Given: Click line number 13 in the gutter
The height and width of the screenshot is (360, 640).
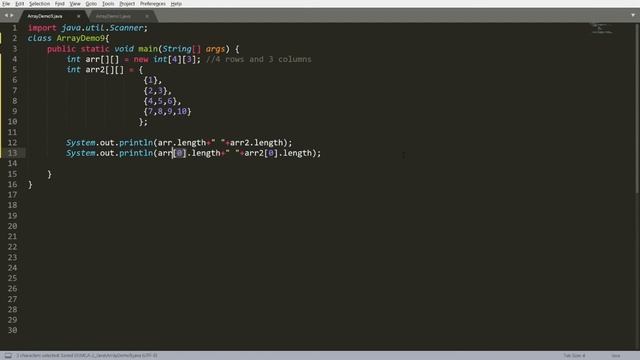Looking at the screenshot, I should (13, 153).
